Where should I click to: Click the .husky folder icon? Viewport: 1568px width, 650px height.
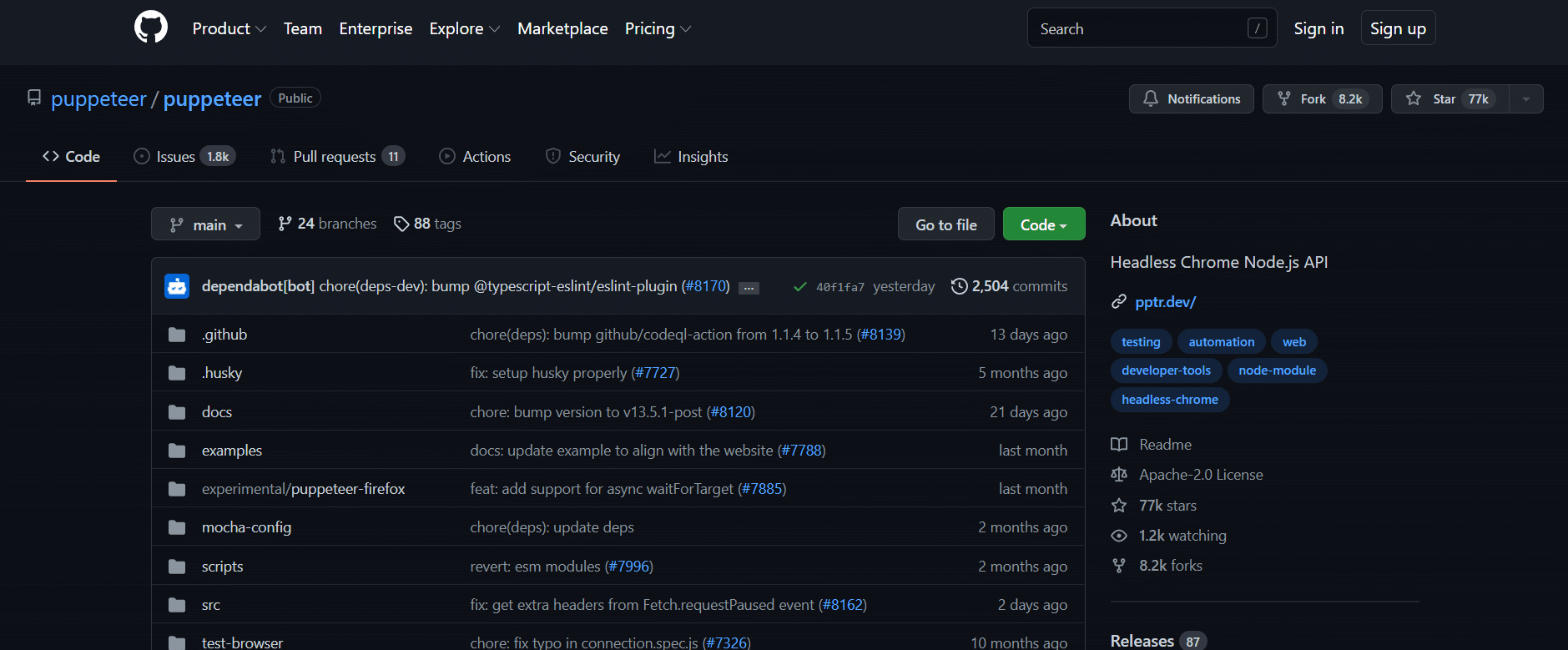click(177, 373)
